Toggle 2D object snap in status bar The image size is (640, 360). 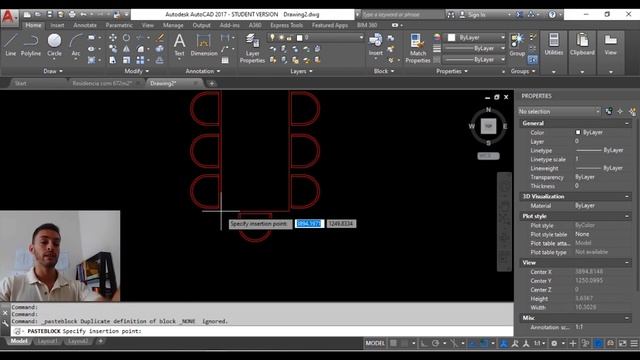484,343
